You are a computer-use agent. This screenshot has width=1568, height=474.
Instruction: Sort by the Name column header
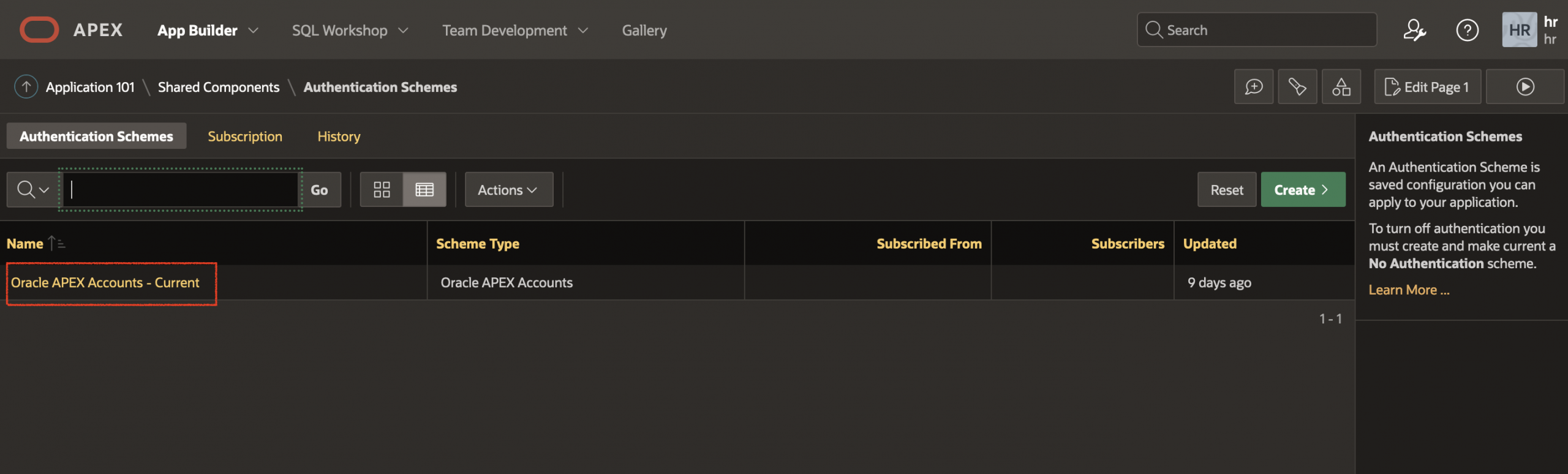point(25,244)
